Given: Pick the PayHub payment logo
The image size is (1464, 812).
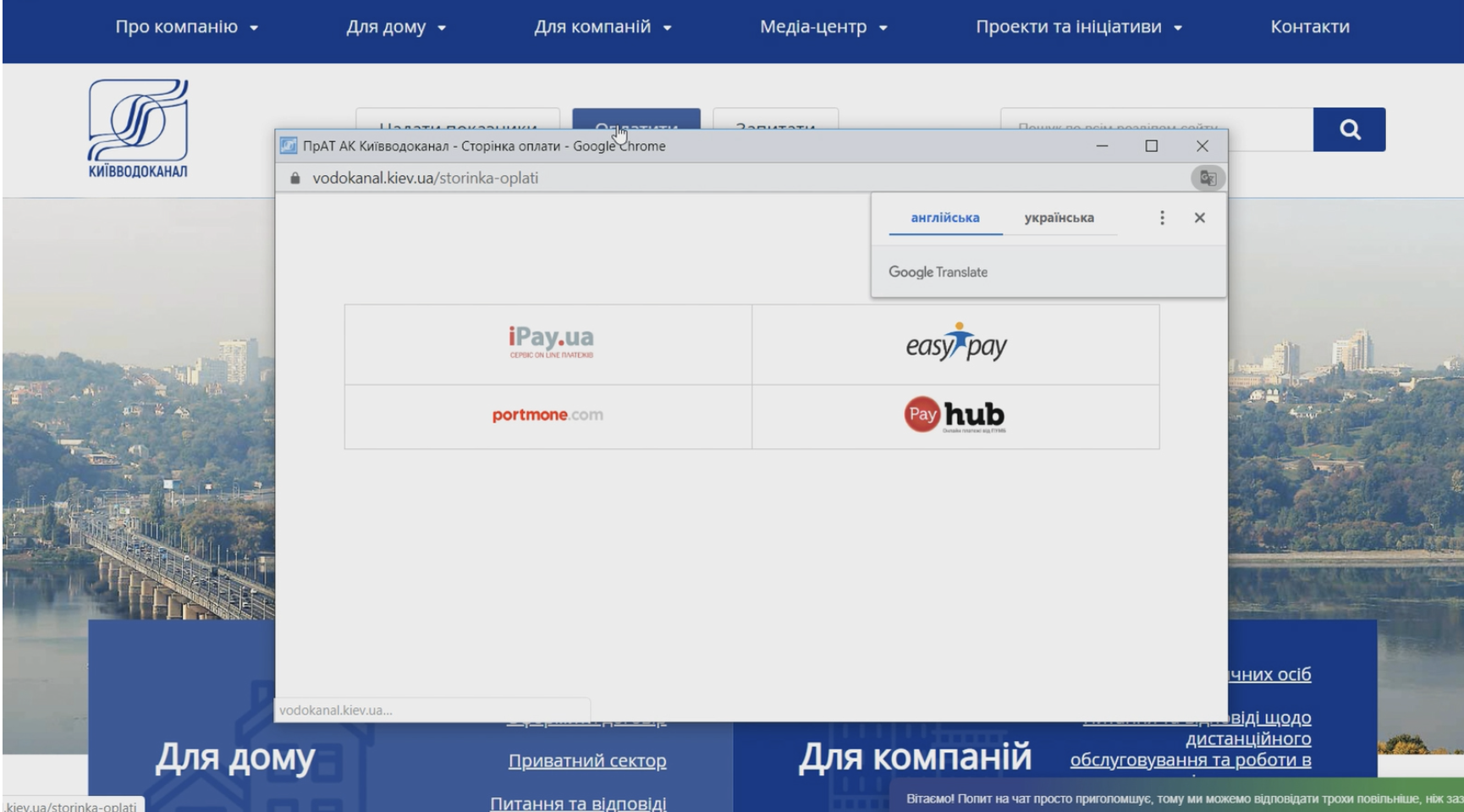Looking at the screenshot, I should [955, 414].
